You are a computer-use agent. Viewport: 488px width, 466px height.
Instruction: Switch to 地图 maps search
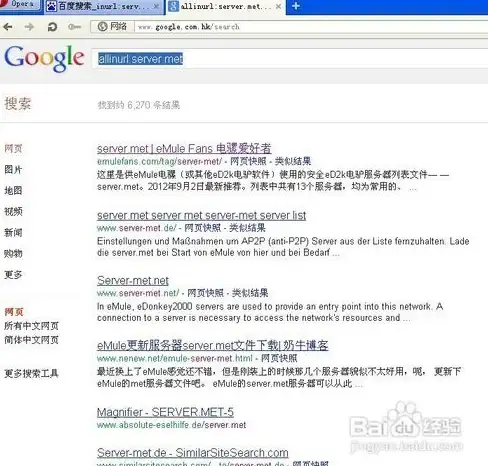click(13, 190)
